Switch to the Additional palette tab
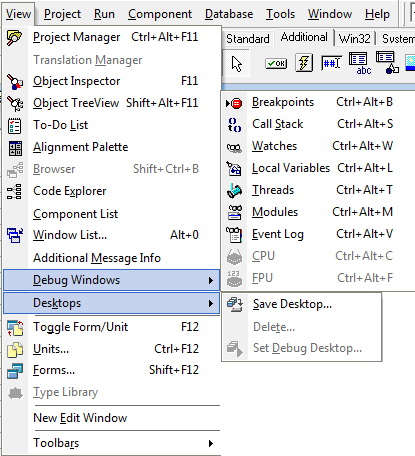415x456 pixels. click(x=304, y=37)
